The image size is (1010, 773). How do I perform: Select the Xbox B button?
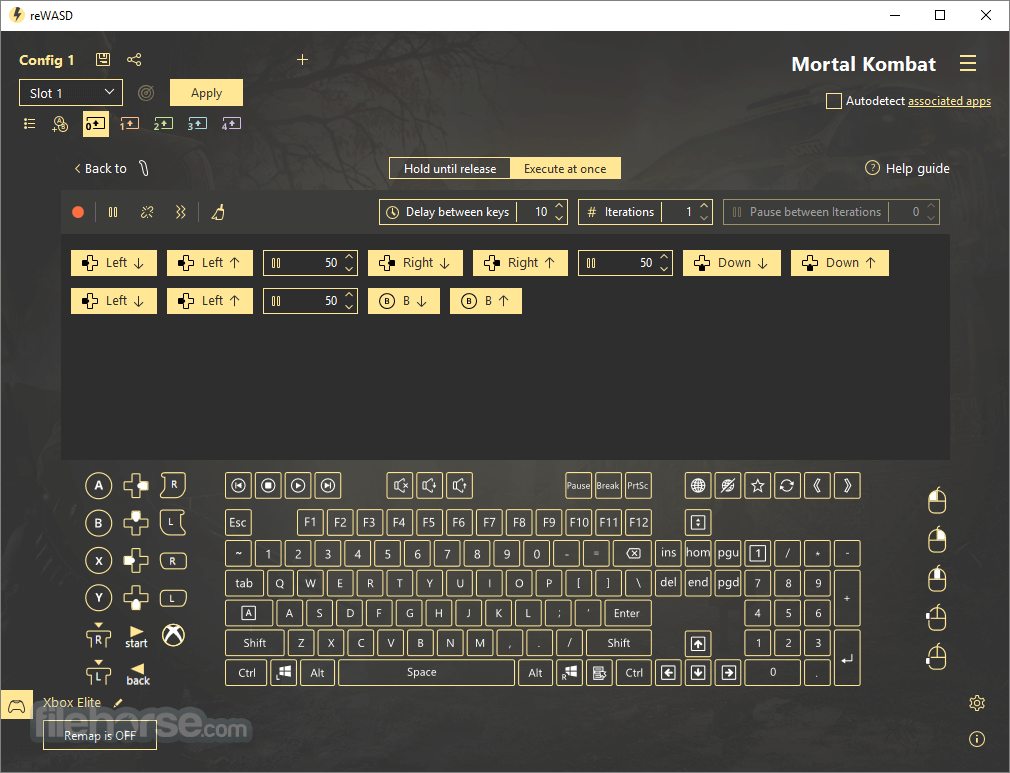[x=99, y=522]
